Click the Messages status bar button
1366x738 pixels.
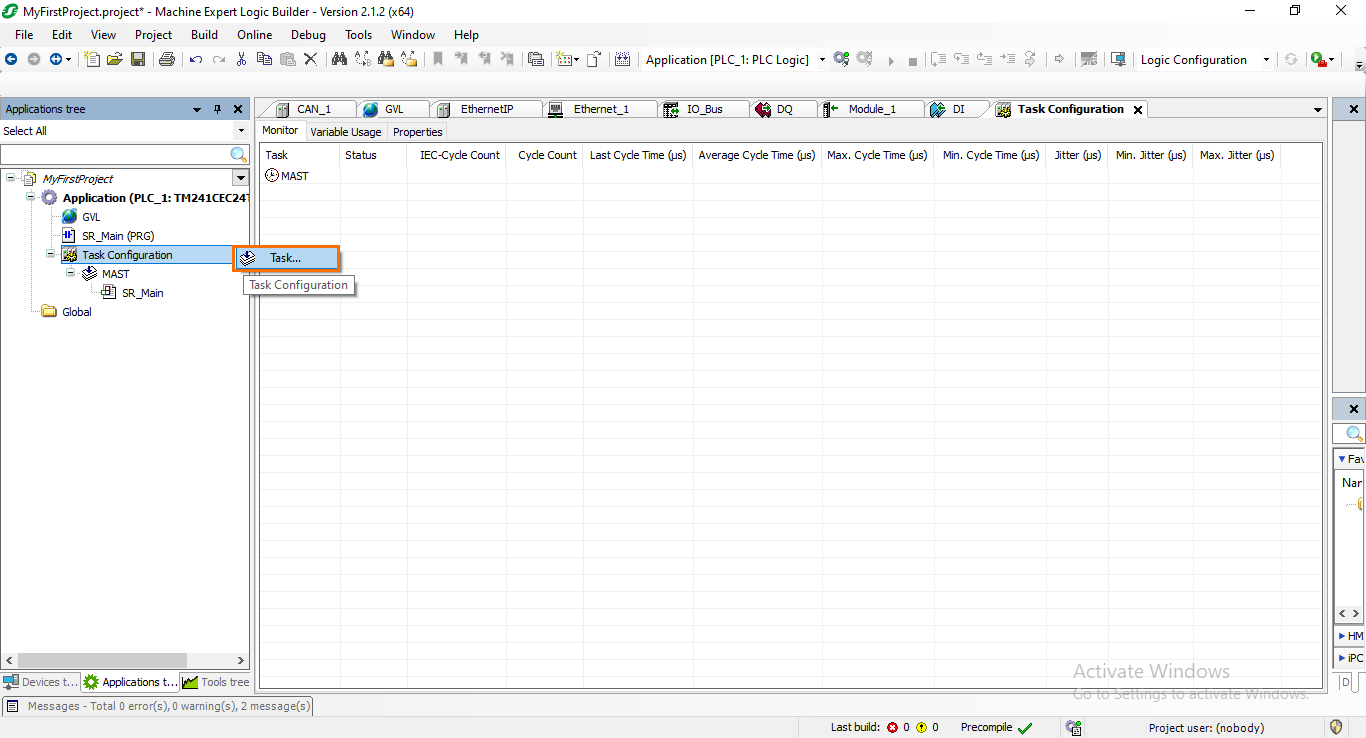click(159, 706)
